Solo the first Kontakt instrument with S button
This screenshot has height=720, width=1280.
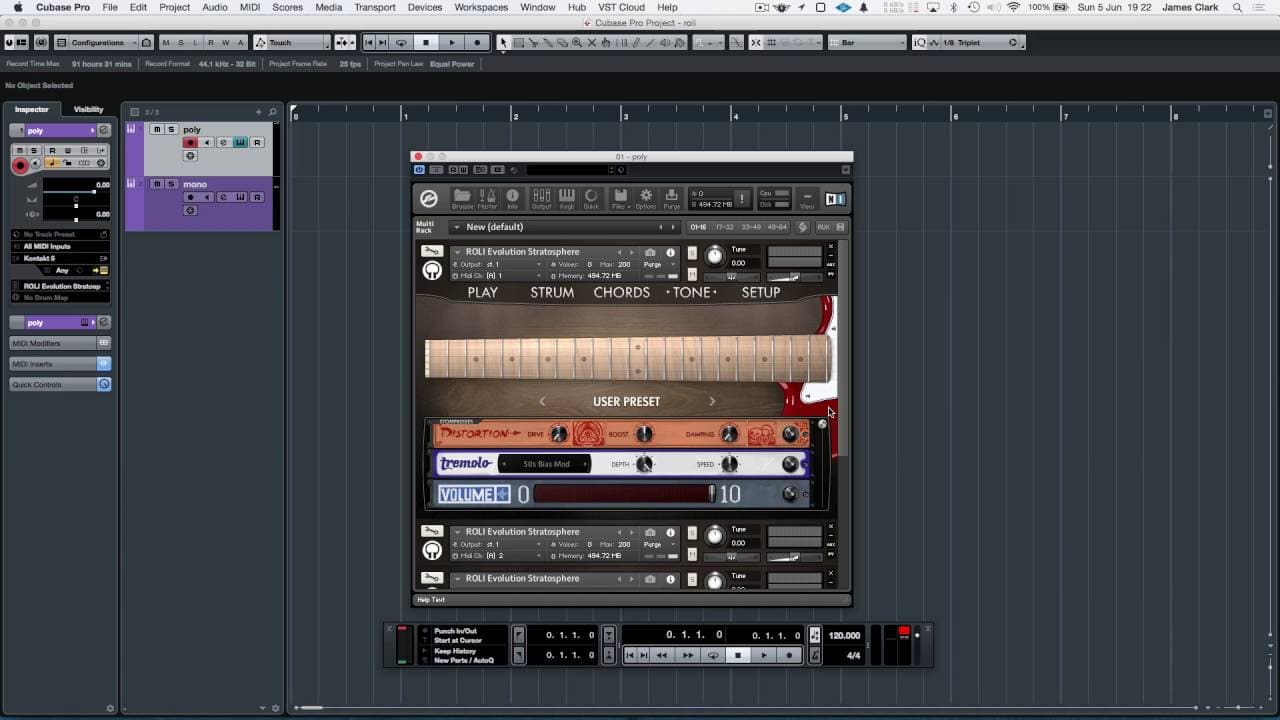pos(692,253)
